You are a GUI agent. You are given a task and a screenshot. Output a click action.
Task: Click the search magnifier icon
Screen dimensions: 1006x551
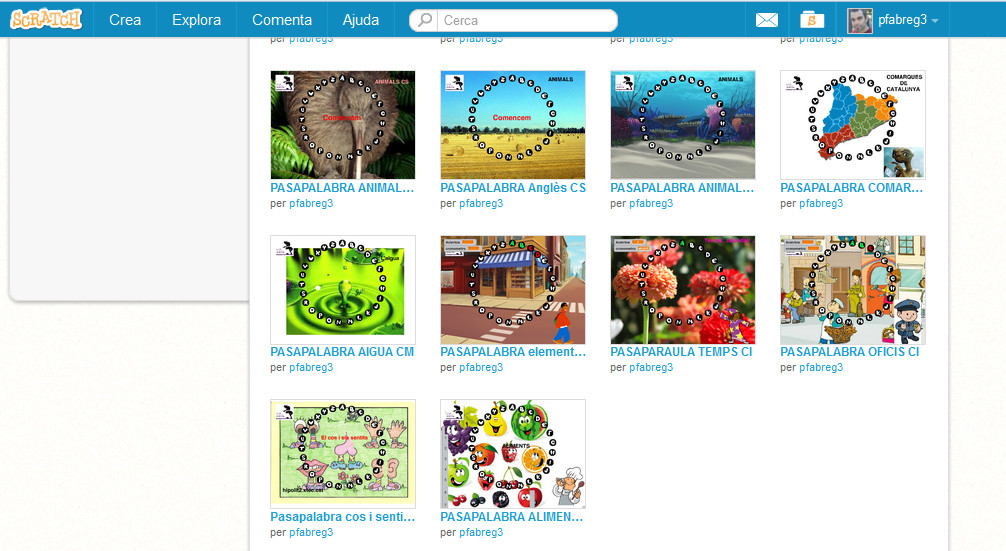point(425,20)
